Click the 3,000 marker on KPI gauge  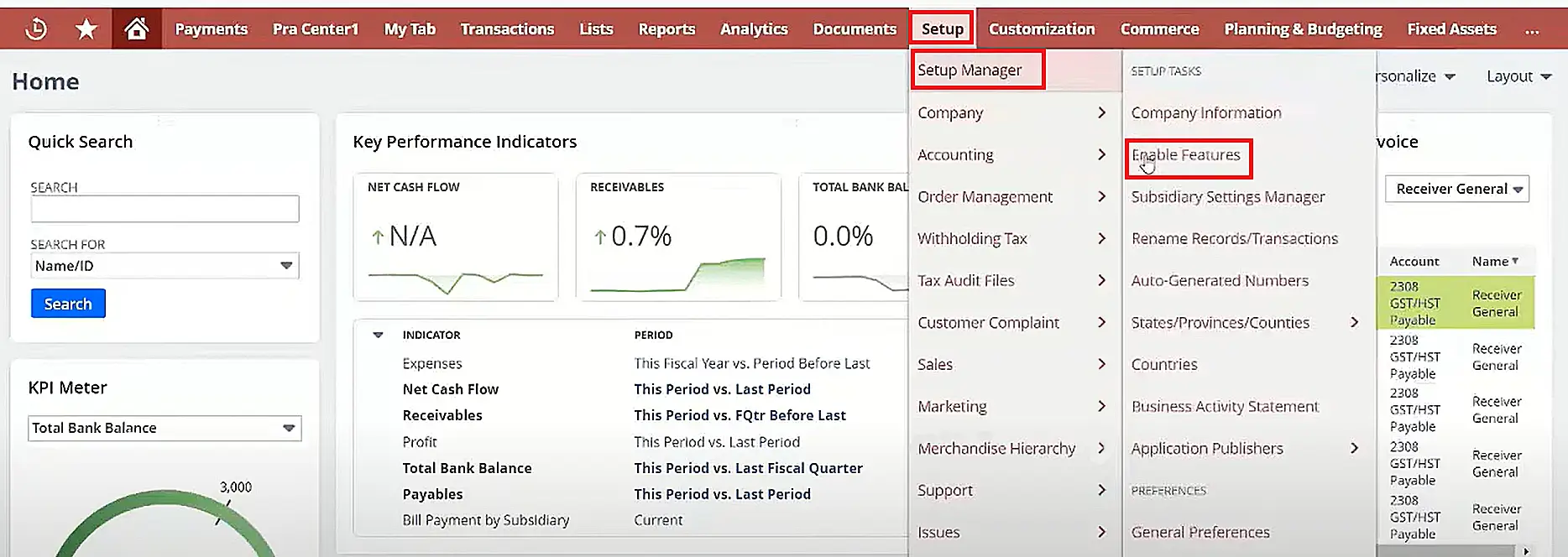tap(236, 487)
